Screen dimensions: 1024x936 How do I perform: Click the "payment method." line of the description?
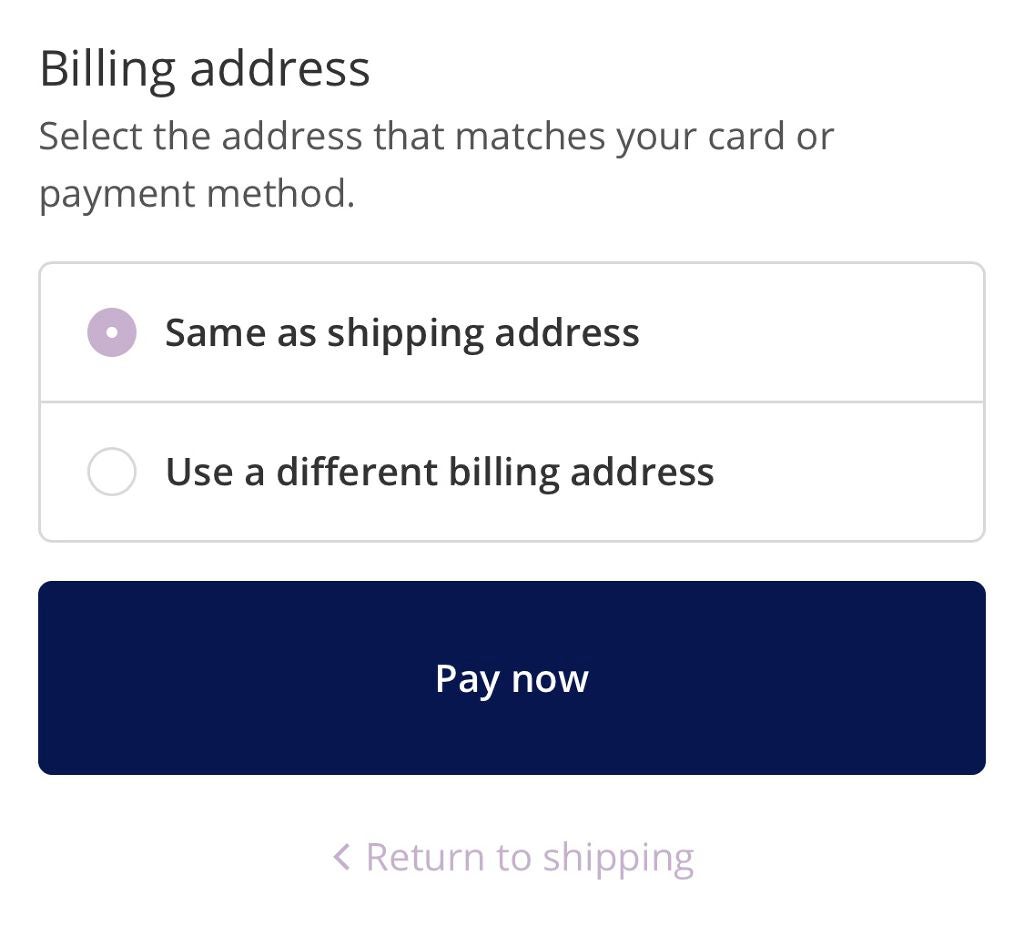coord(197,193)
